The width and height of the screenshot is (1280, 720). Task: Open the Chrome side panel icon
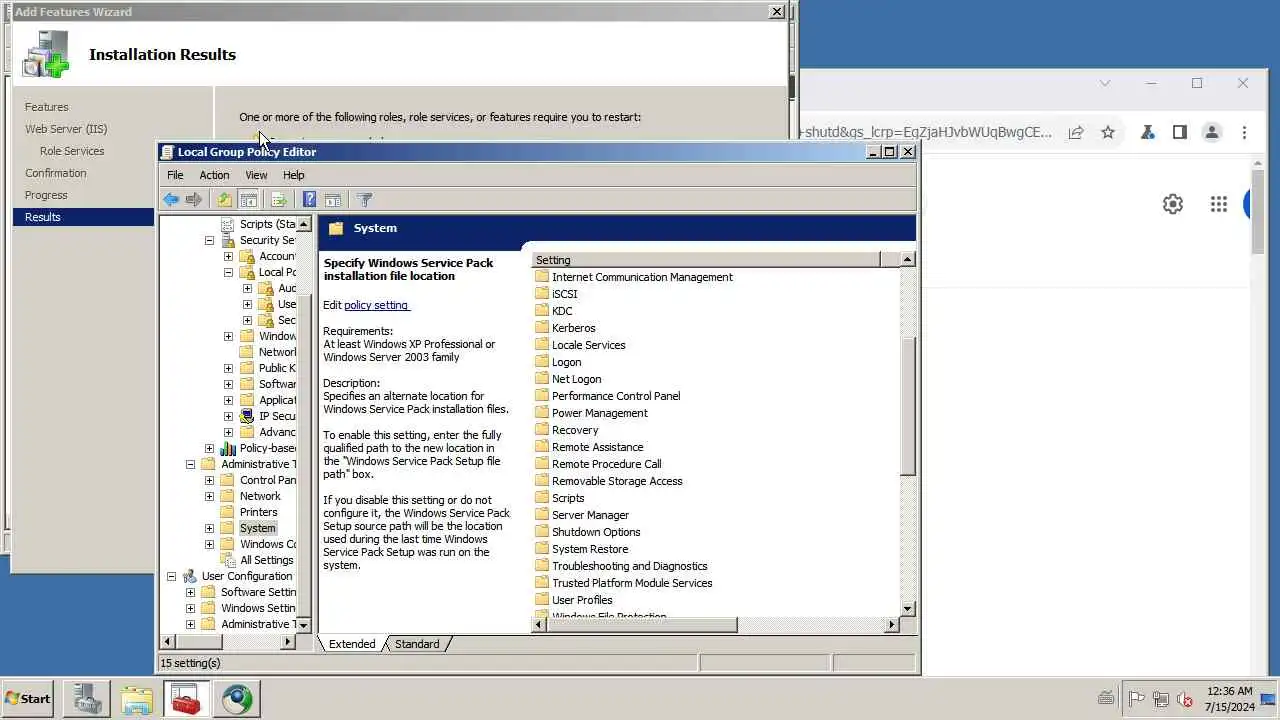(1180, 132)
